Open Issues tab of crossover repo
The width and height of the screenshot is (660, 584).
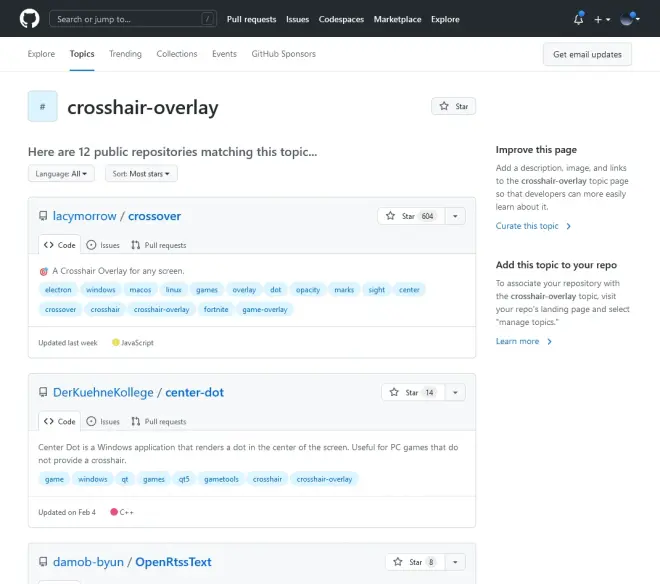tap(103, 245)
